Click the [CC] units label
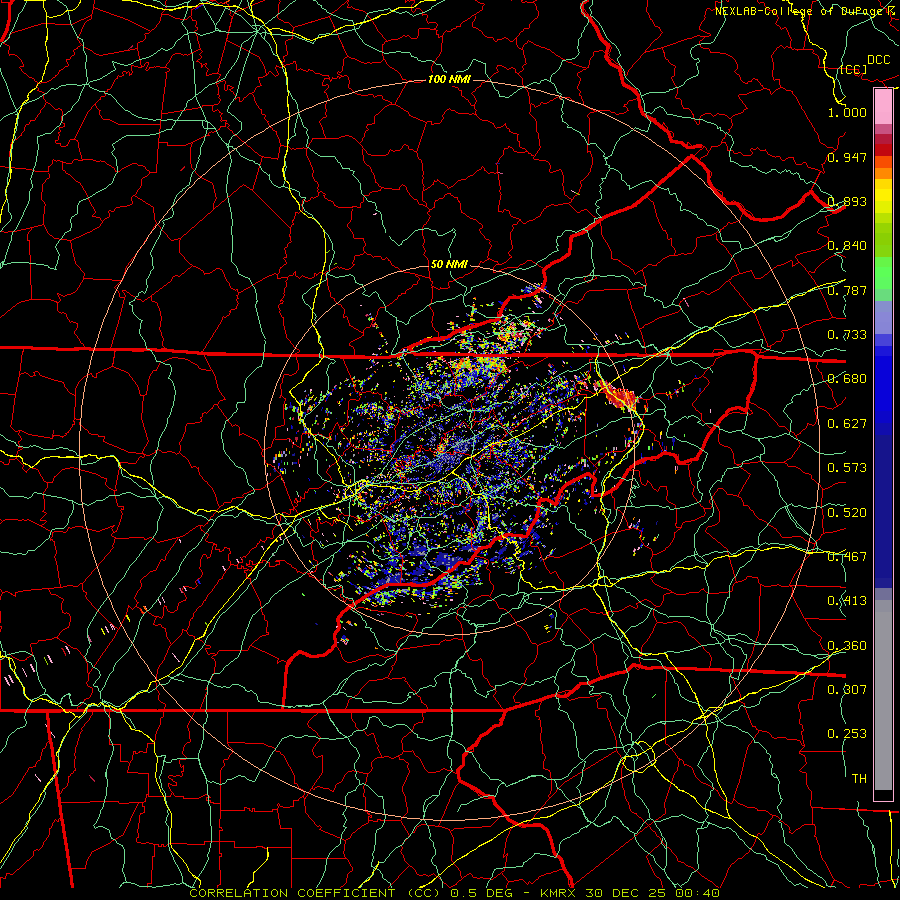Viewport: 900px width, 900px height. (853, 70)
